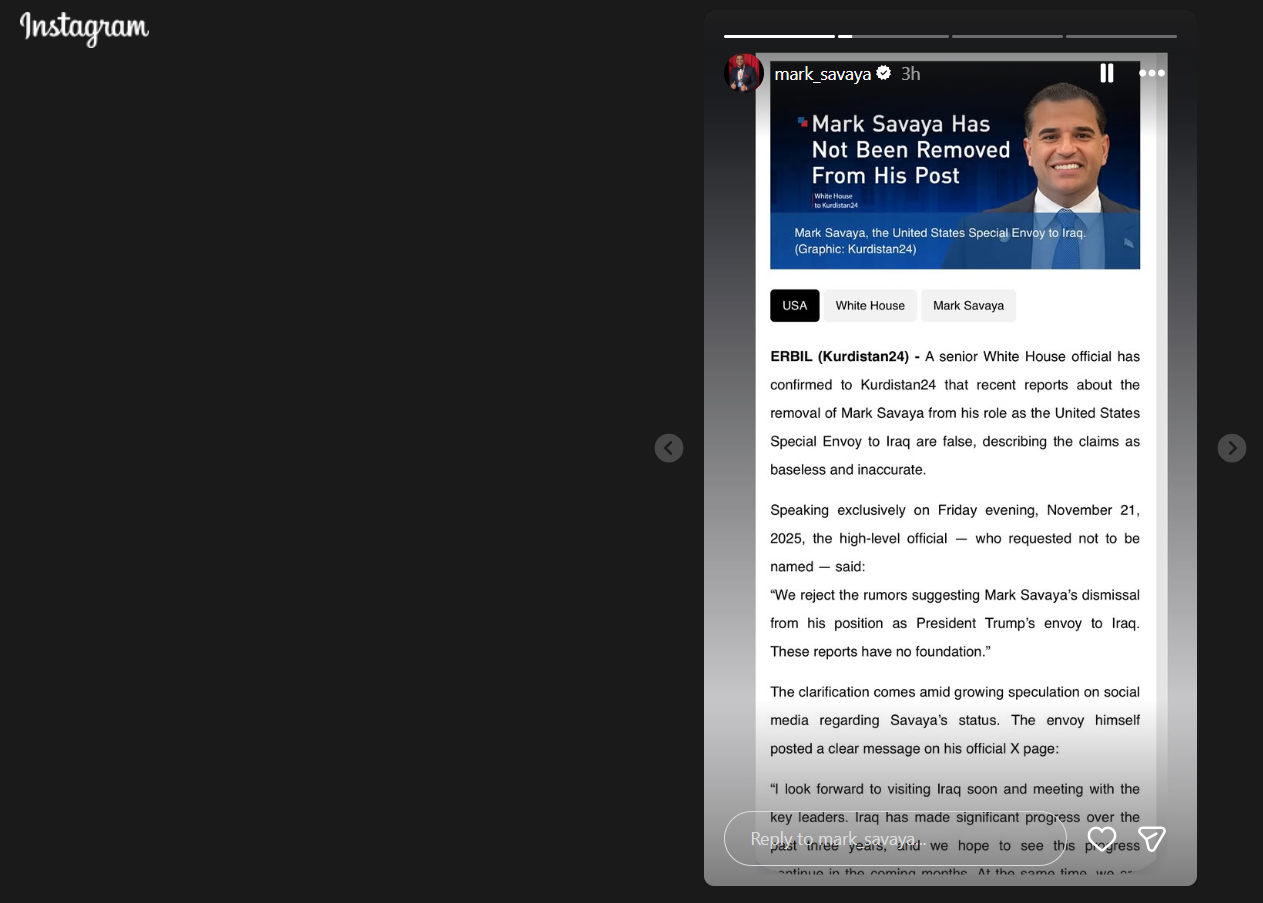The width and height of the screenshot is (1263, 903).
Task: Focus the 'Reply to mark_savaya' field
Action: coord(895,839)
